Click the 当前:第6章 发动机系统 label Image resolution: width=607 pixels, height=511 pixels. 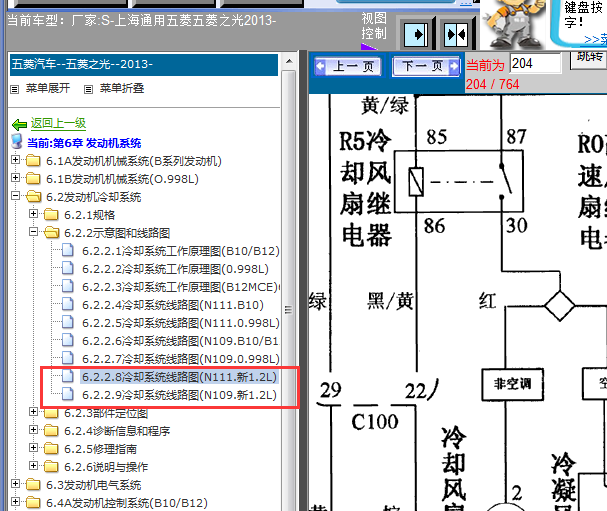pyautogui.click(x=84, y=143)
